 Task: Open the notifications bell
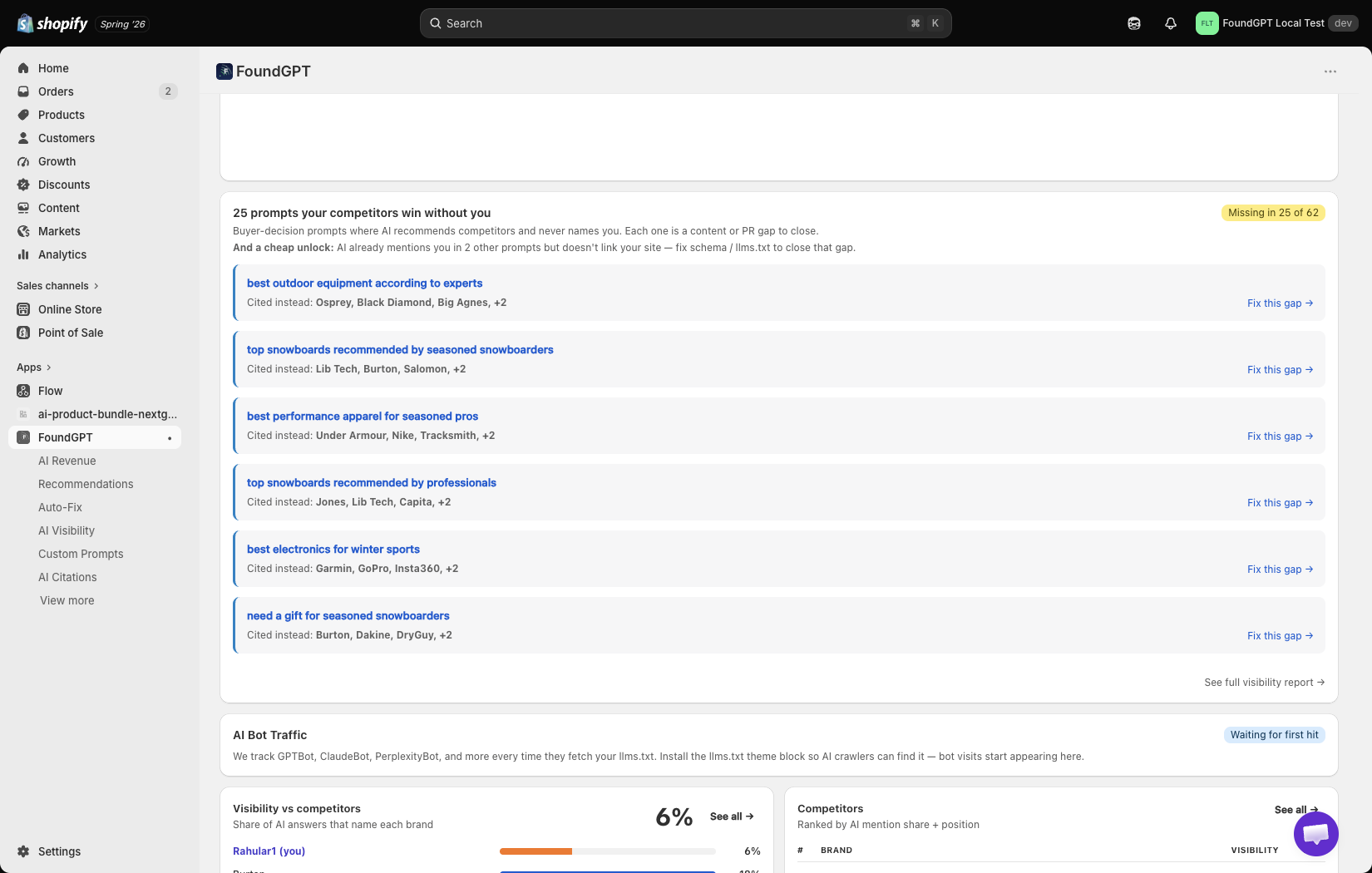(1171, 23)
